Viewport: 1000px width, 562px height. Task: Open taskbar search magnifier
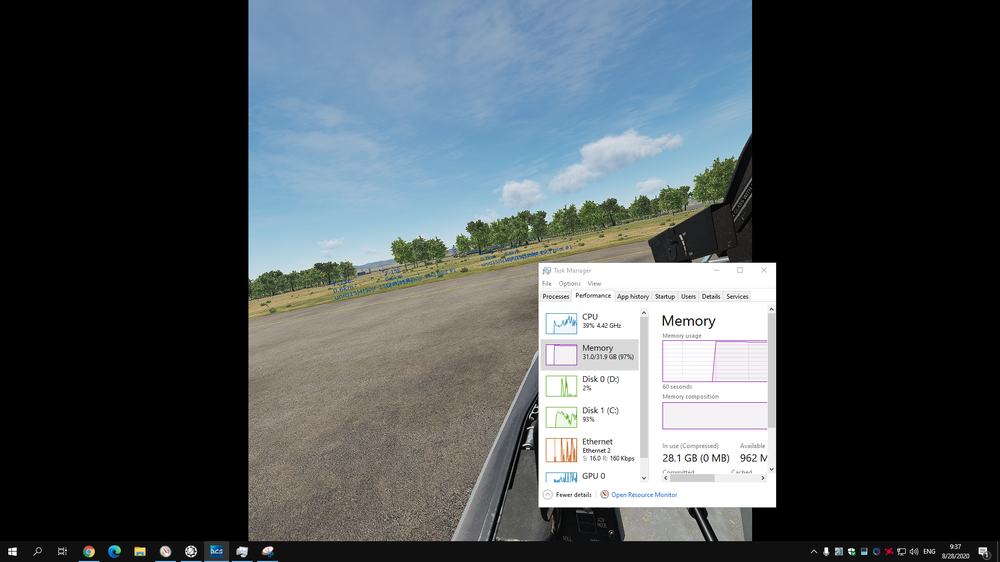38,551
